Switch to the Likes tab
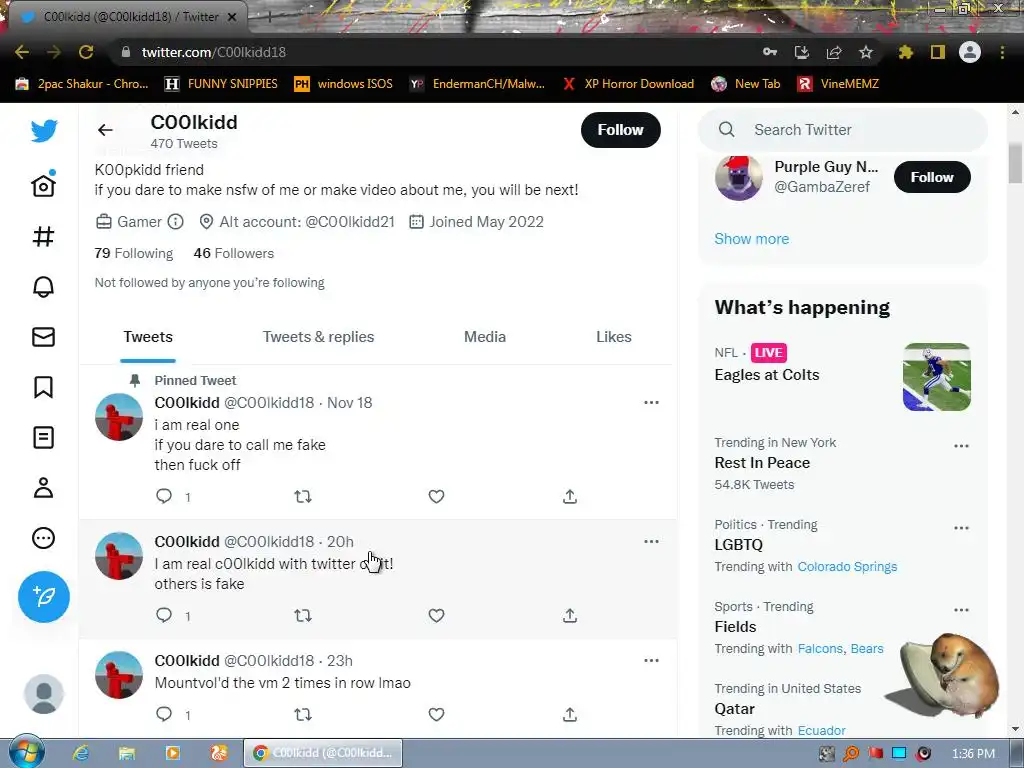Image resolution: width=1024 pixels, height=768 pixels. 614,337
